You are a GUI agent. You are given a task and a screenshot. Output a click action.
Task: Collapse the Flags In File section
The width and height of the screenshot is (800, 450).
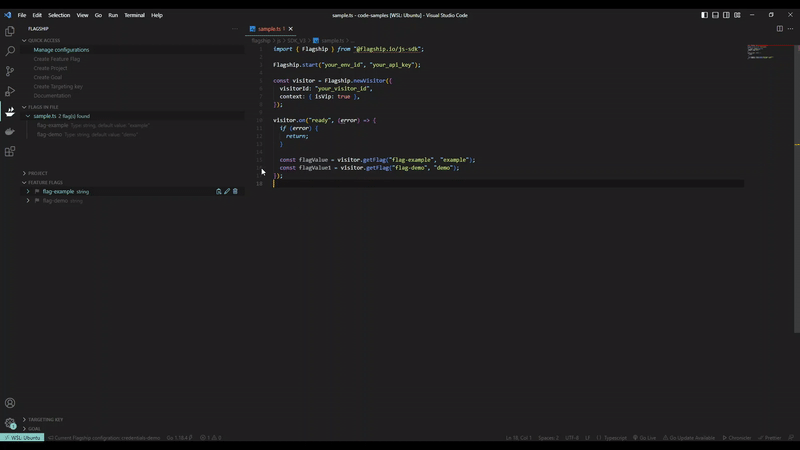(x=24, y=107)
